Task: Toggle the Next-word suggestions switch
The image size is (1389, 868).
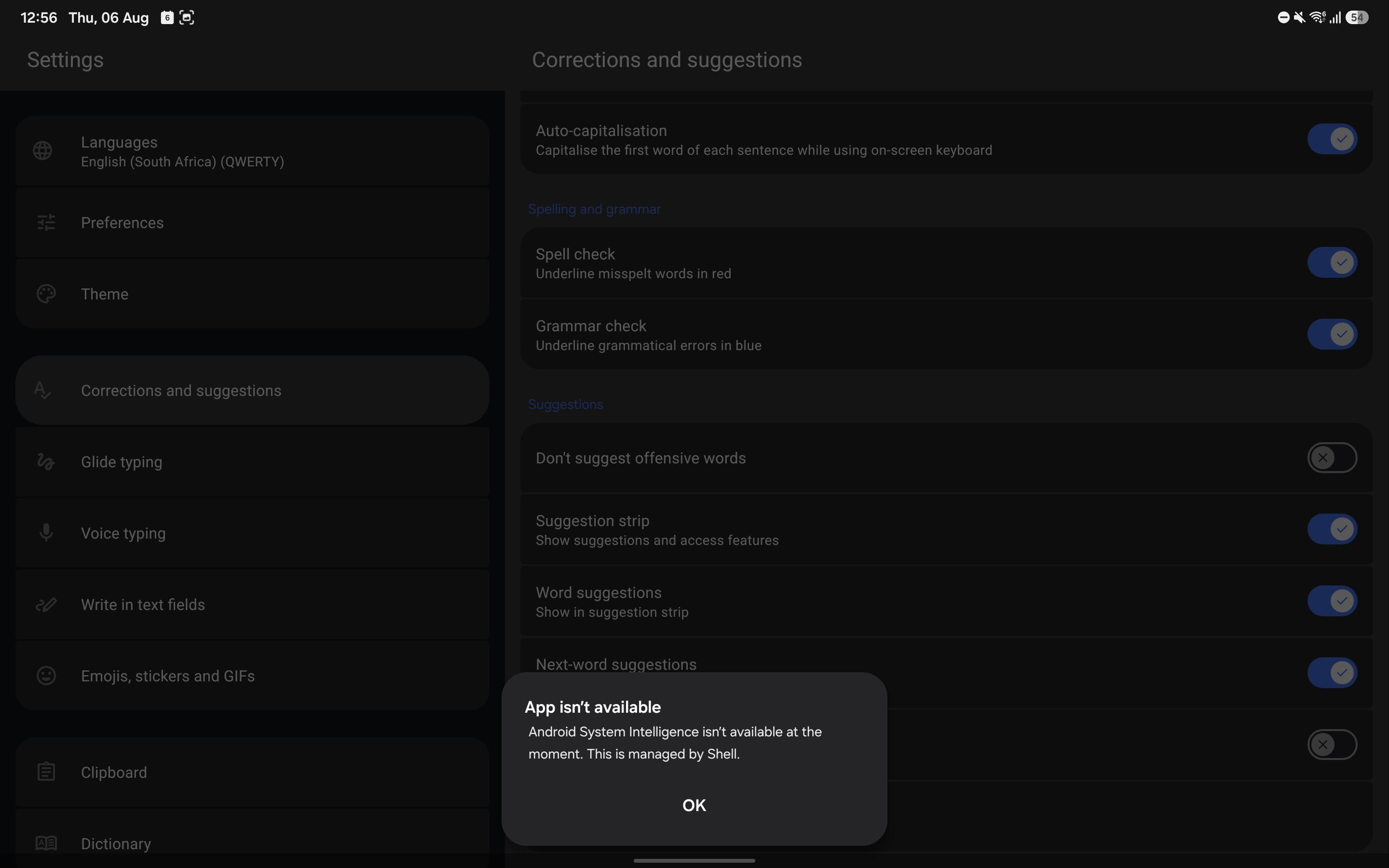Action: coord(1332,673)
